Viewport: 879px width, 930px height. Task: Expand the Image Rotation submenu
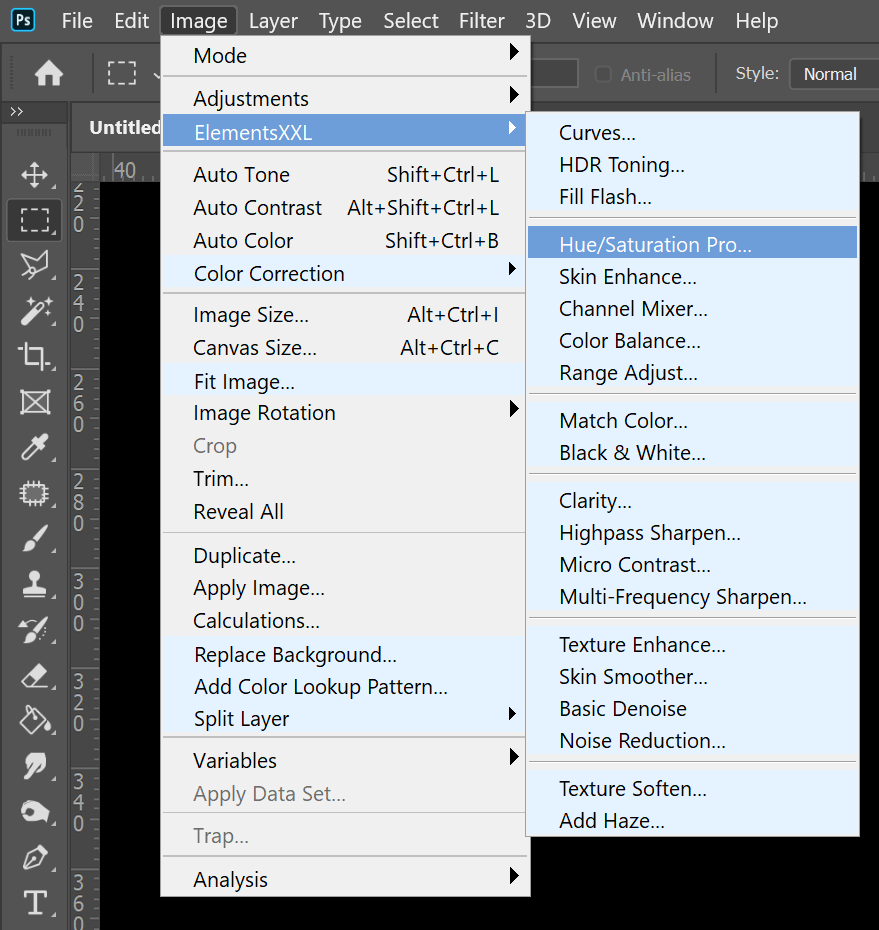[345, 413]
